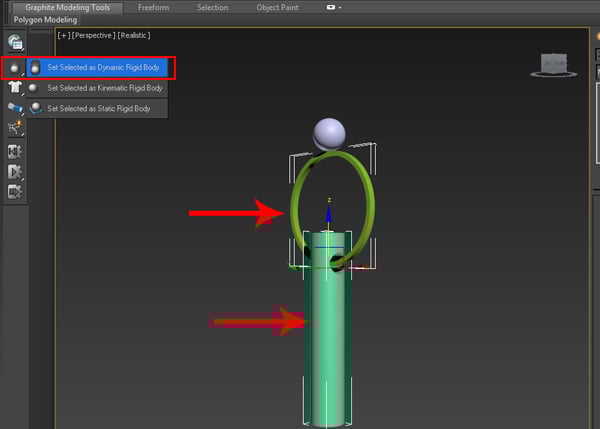Open the Selection ribbon tab

pos(212,7)
